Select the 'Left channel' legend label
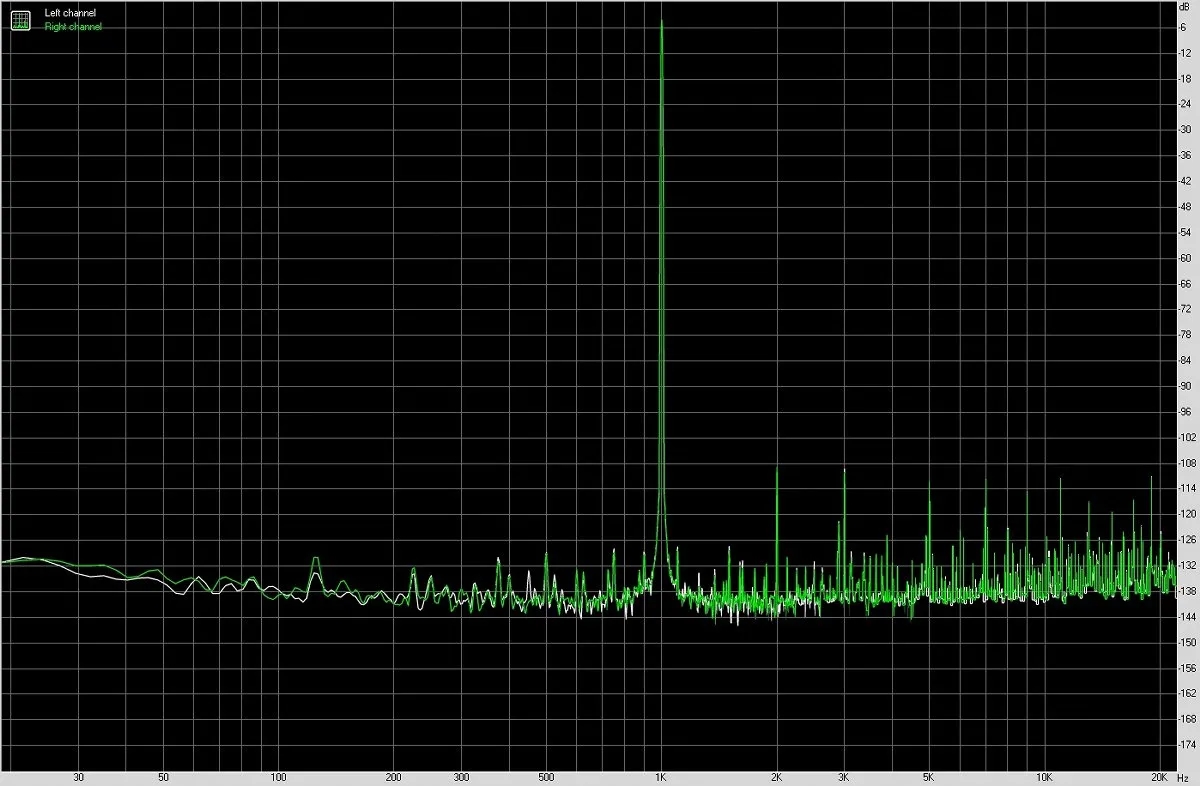The height and width of the screenshot is (786, 1200). tap(70, 13)
